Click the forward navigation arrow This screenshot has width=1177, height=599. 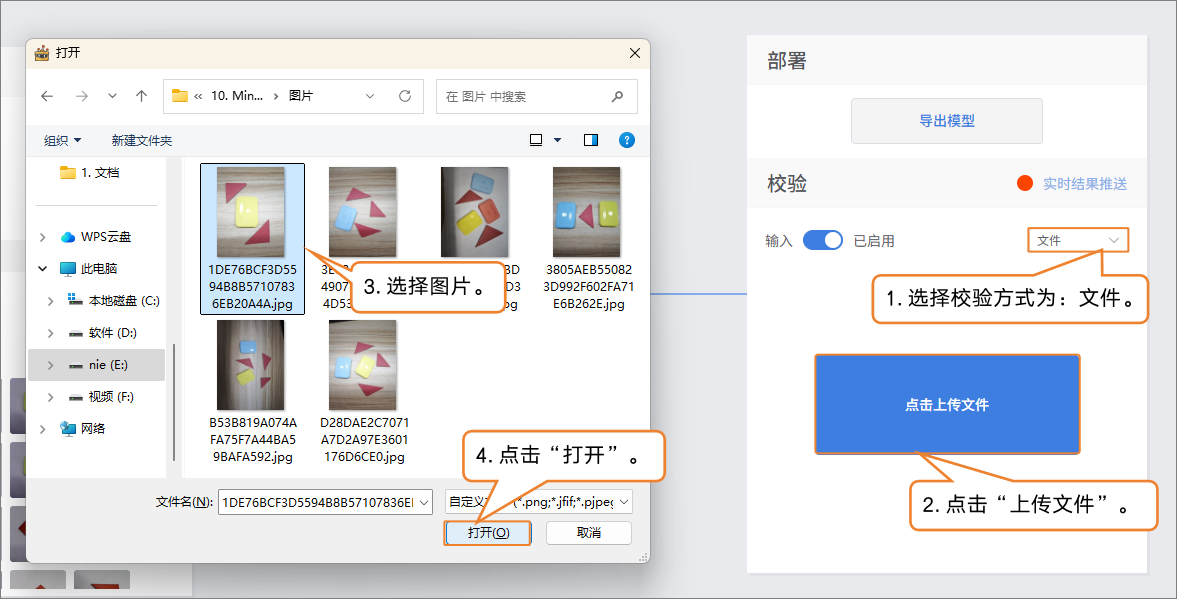tap(82, 96)
